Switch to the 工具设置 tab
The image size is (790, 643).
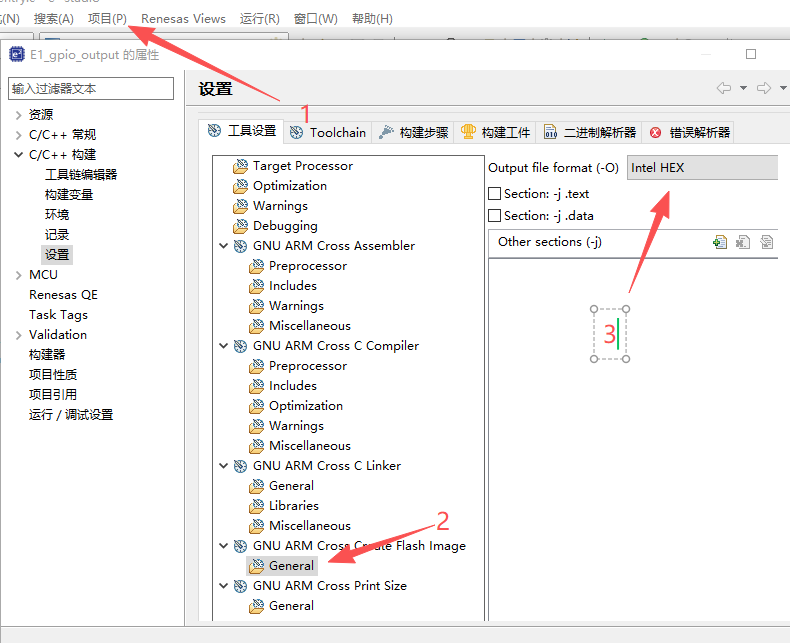tap(242, 131)
